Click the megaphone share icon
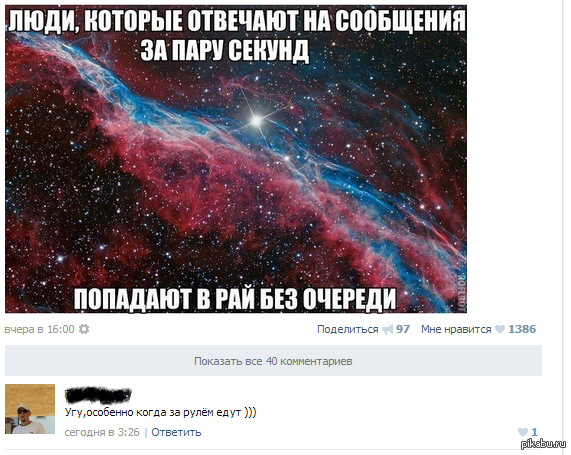The height and width of the screenshot is (455, 571). [x=387, y=330]
